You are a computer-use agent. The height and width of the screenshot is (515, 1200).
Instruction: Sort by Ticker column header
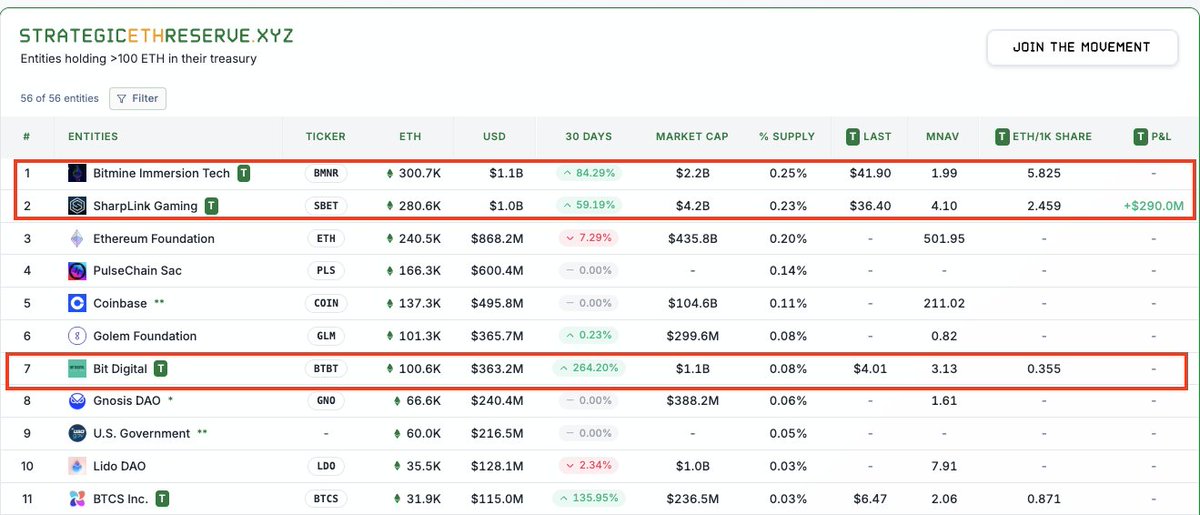pos(325,136)
